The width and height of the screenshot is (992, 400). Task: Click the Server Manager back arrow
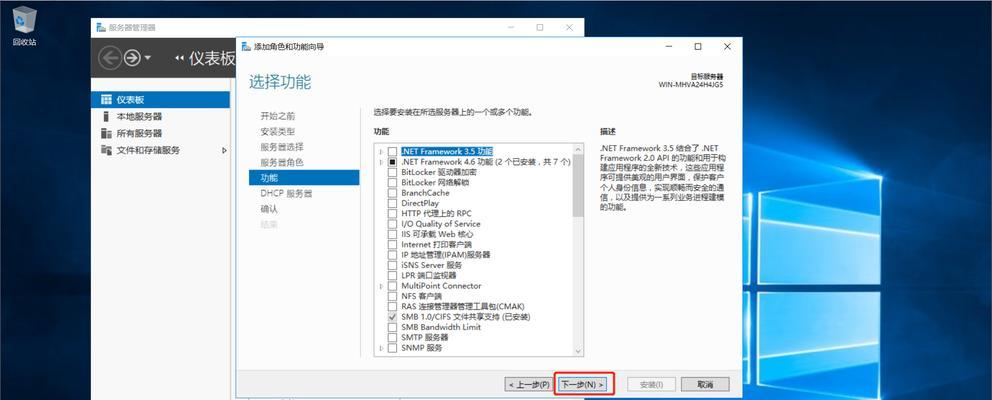coord(110,58)
